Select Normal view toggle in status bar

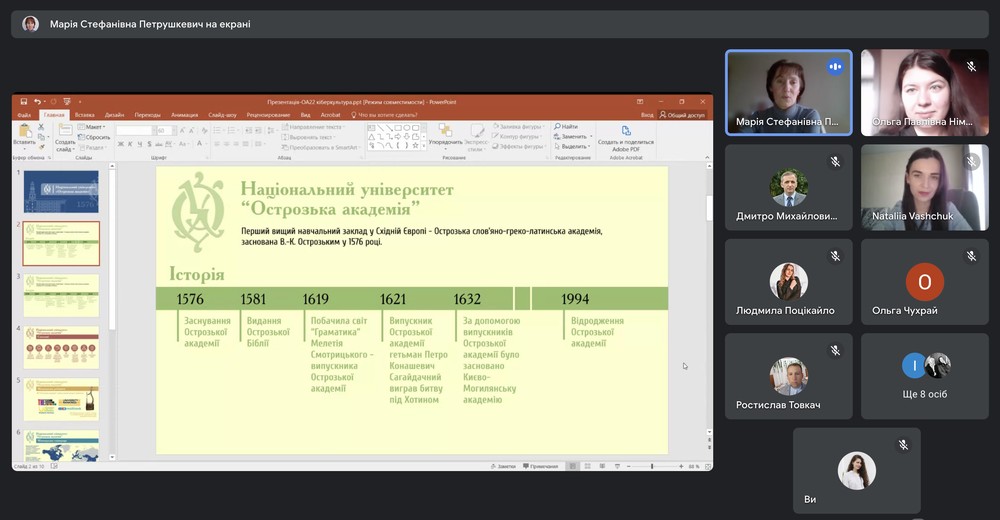[x=572, y=466]
